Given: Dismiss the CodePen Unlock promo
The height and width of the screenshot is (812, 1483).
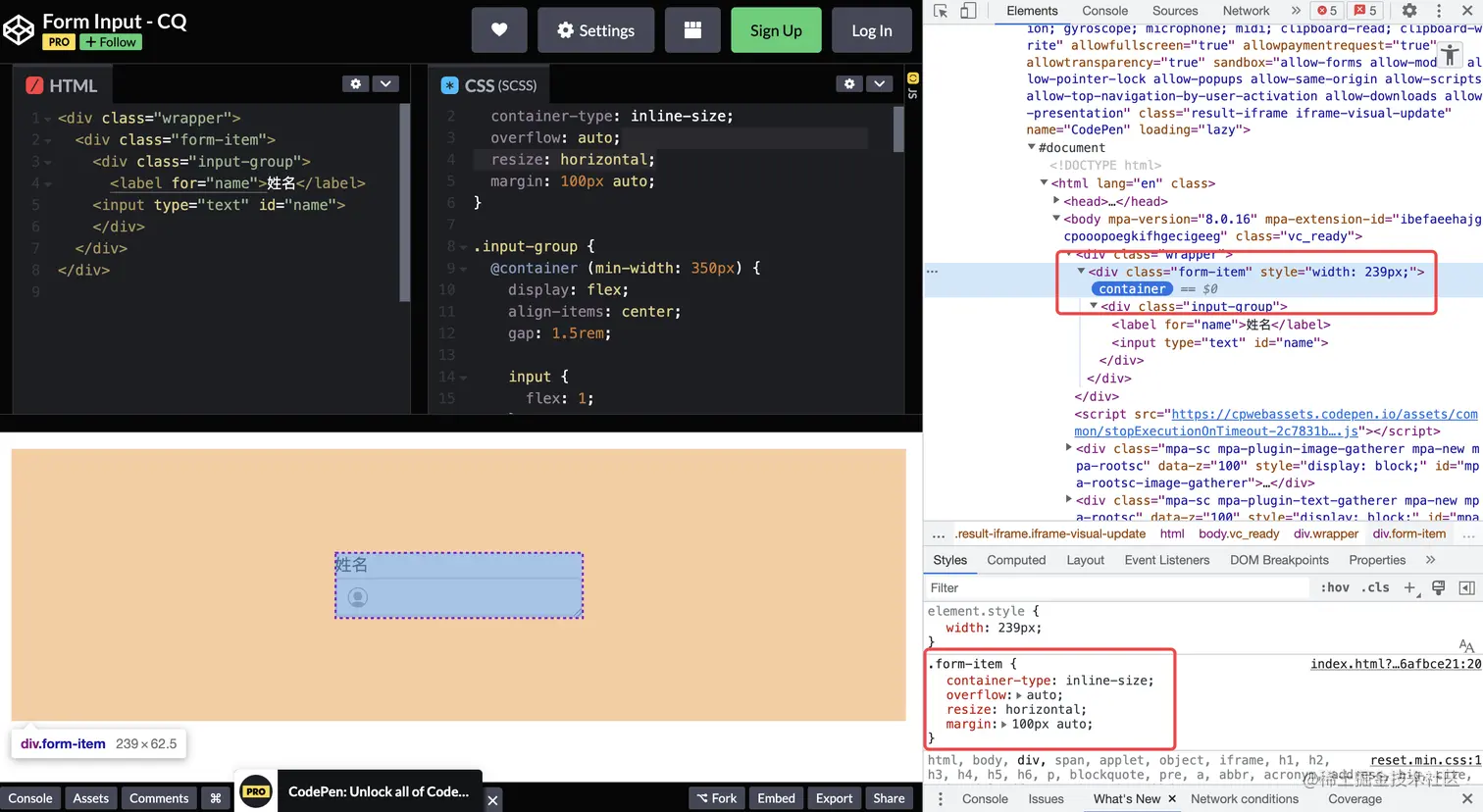Looking at the screenshot, I should point(493,800).
